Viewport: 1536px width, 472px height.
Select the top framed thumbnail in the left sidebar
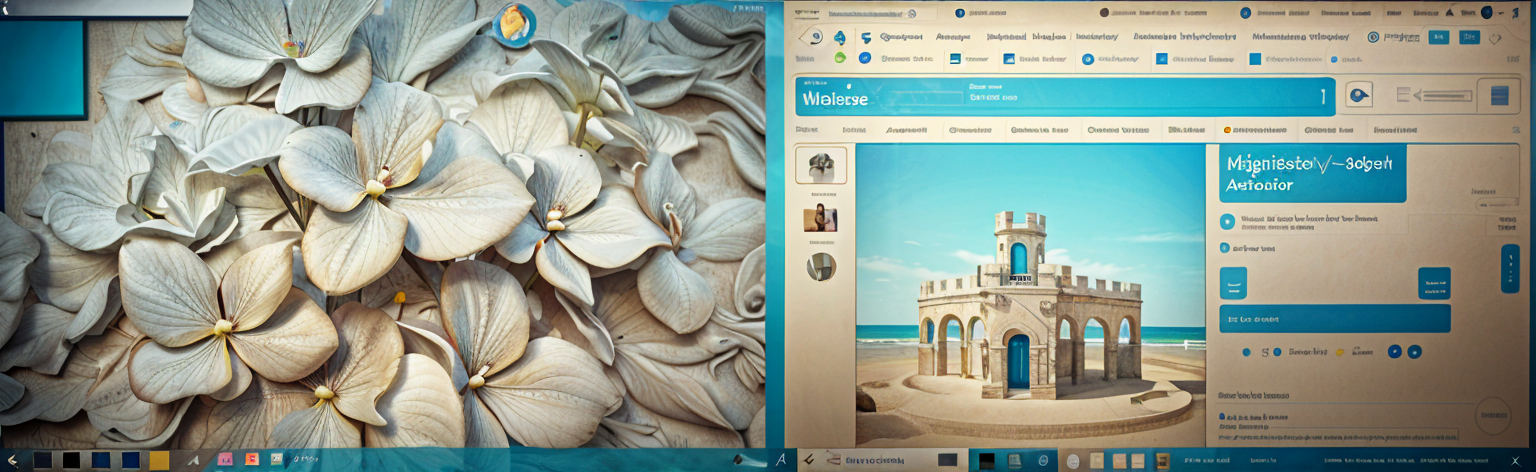tap(821, 165)
